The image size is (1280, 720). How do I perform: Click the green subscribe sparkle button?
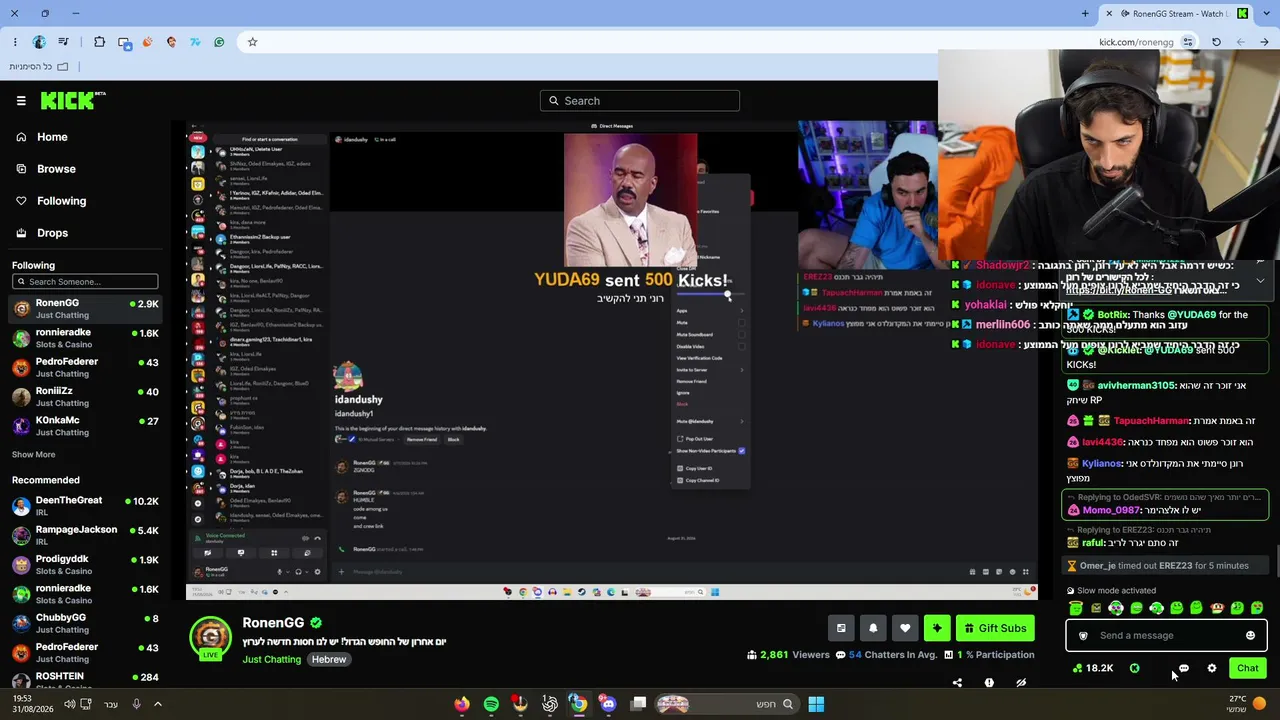point(937,628)
